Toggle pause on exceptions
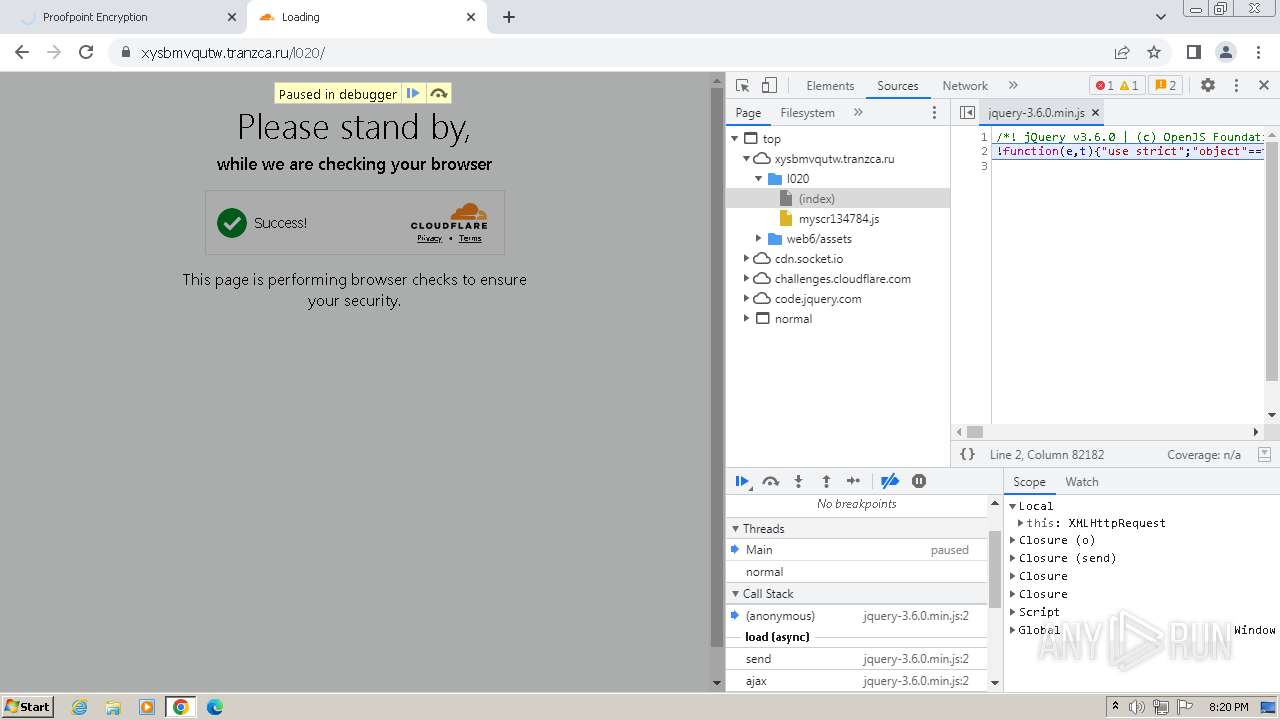This screenshot has width=1280, height=720. coord(919,481)
